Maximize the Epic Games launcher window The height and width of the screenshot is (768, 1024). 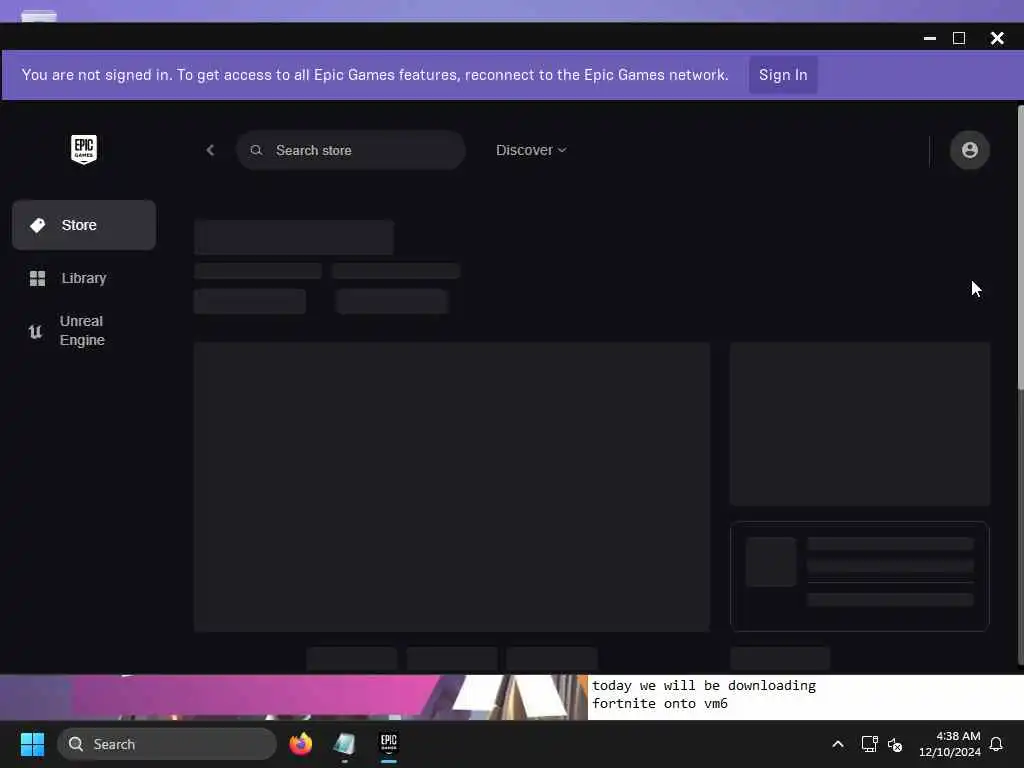tap(959, 39)
